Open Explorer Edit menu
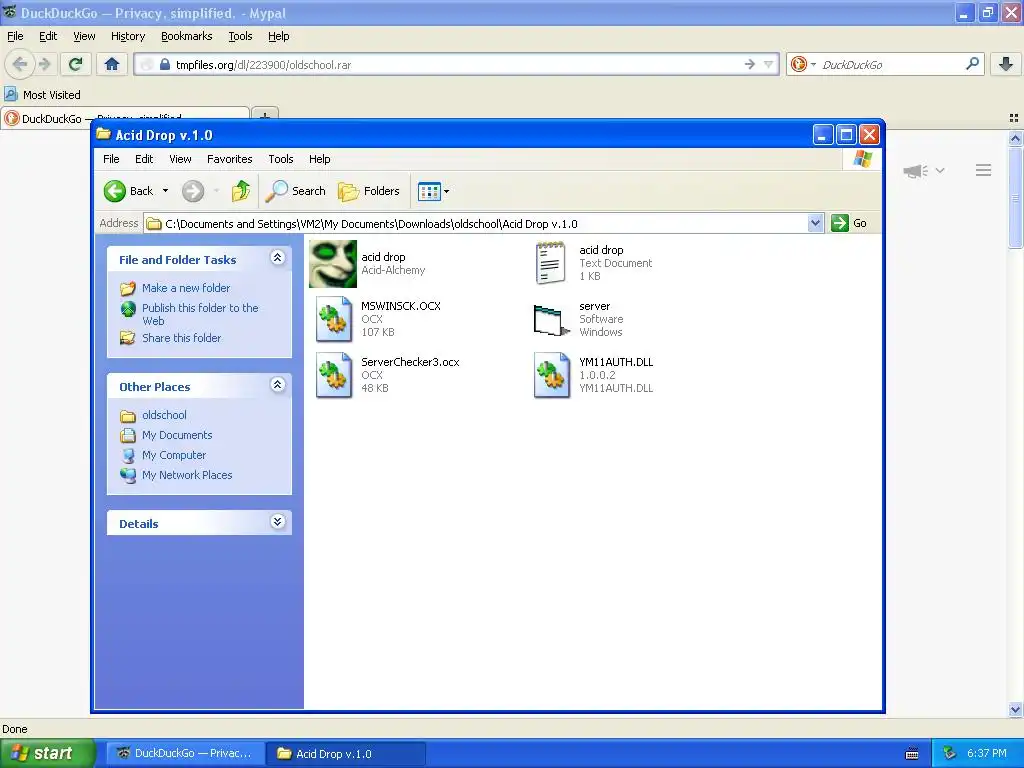Screen dimensions: 1024x768 coord(144,159)
